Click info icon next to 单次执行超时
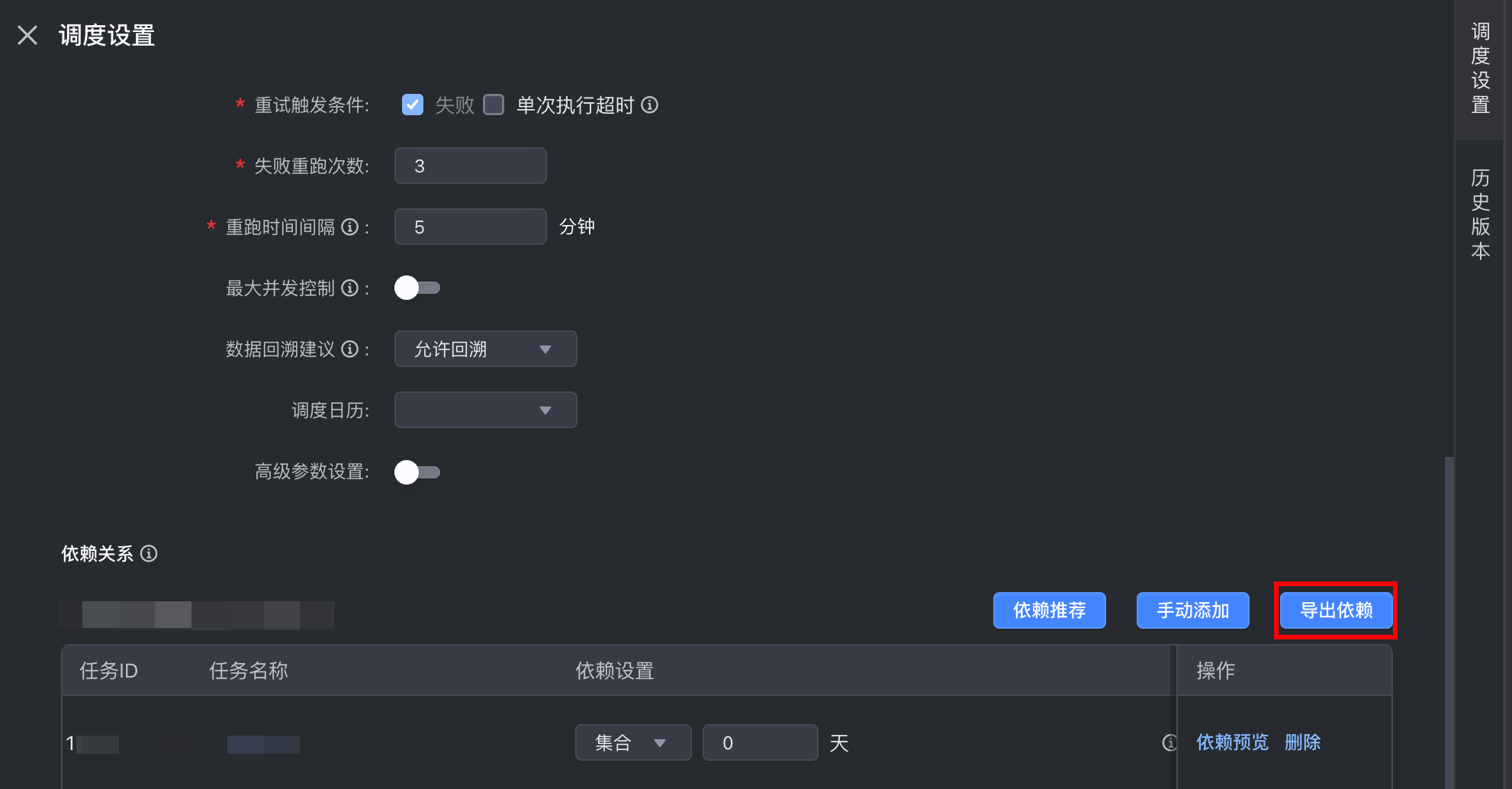Viewport: 1512px width, 789px height. coord(649,105)
